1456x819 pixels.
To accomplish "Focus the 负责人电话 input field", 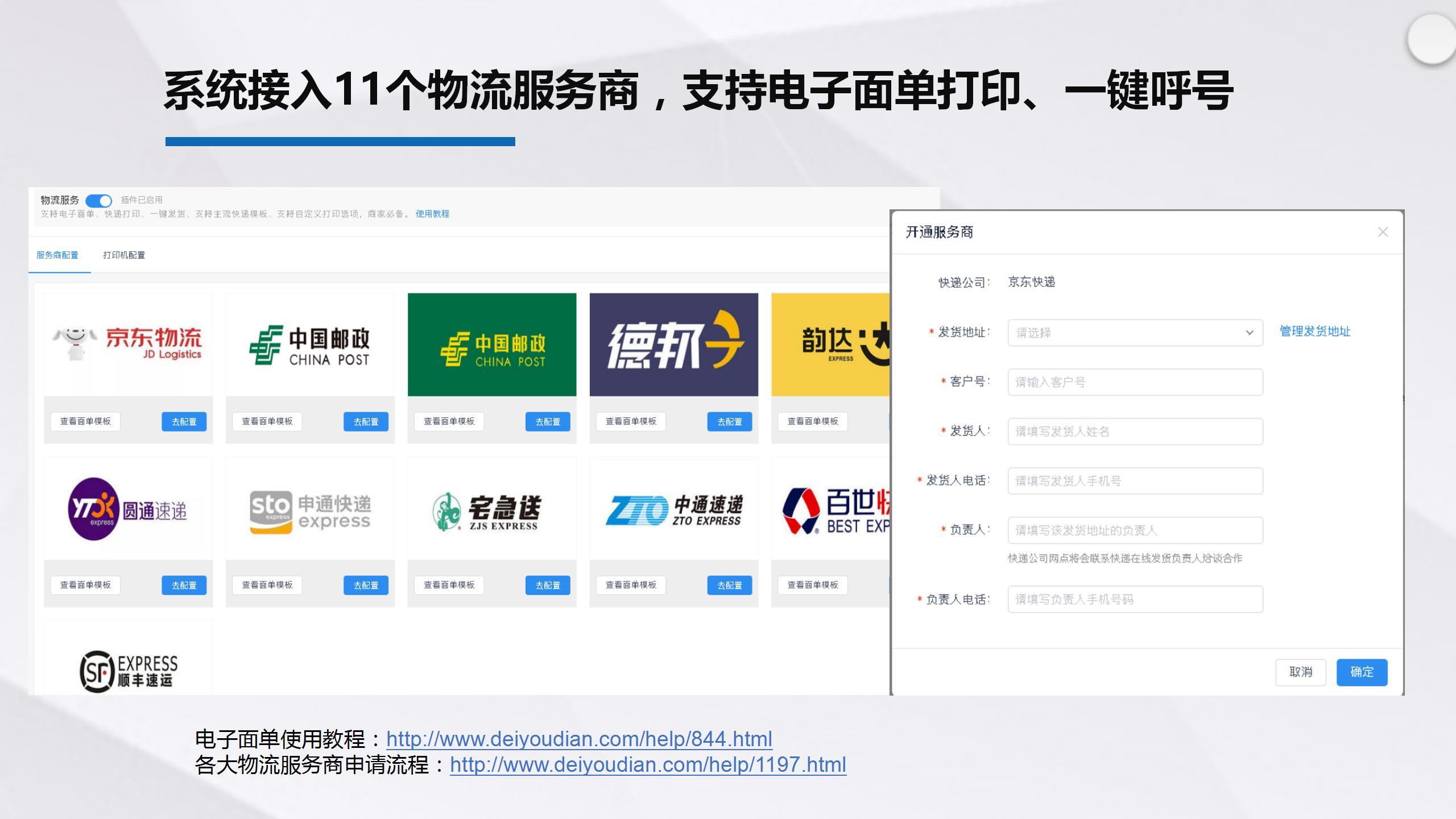I will [1135, 599].
